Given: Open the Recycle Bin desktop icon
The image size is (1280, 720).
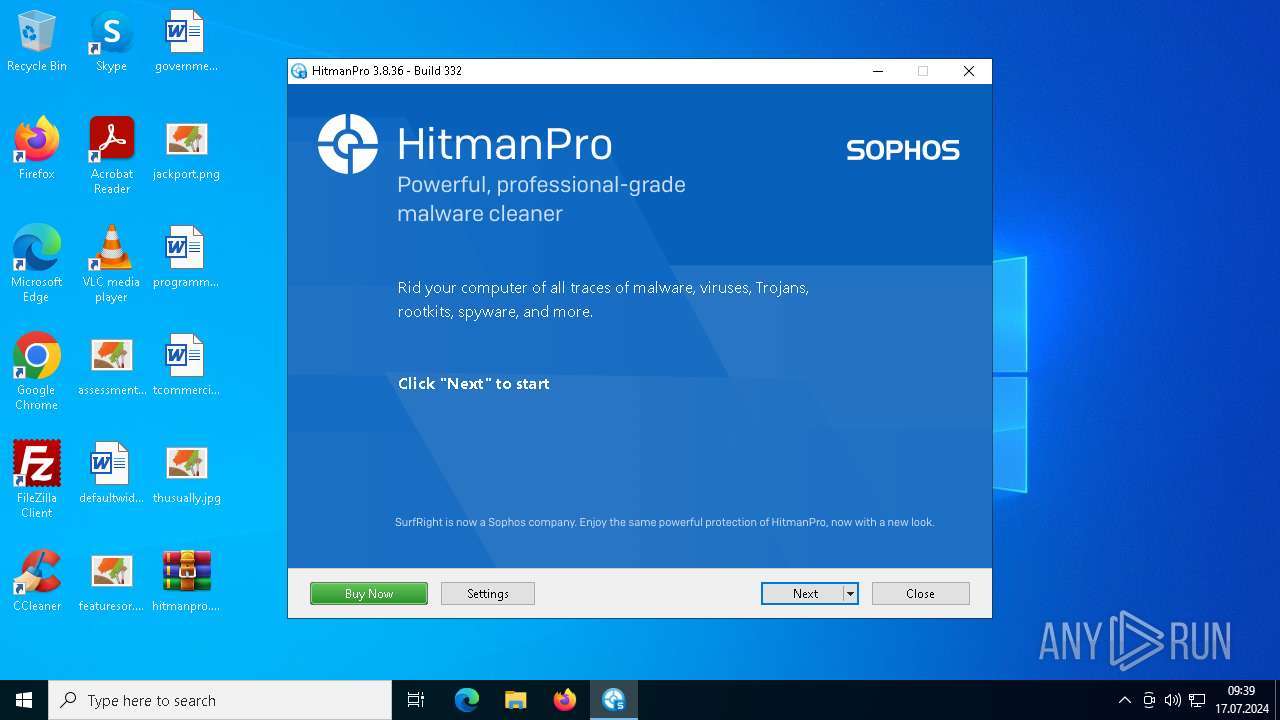Looking at the screenshot, I should coord(37,42).
